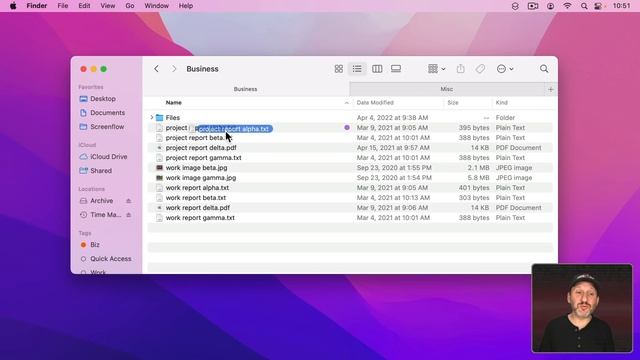Screen dimensions: 640x360
Task: Switch to icon grid view
Action: click(x=339, y=69)
